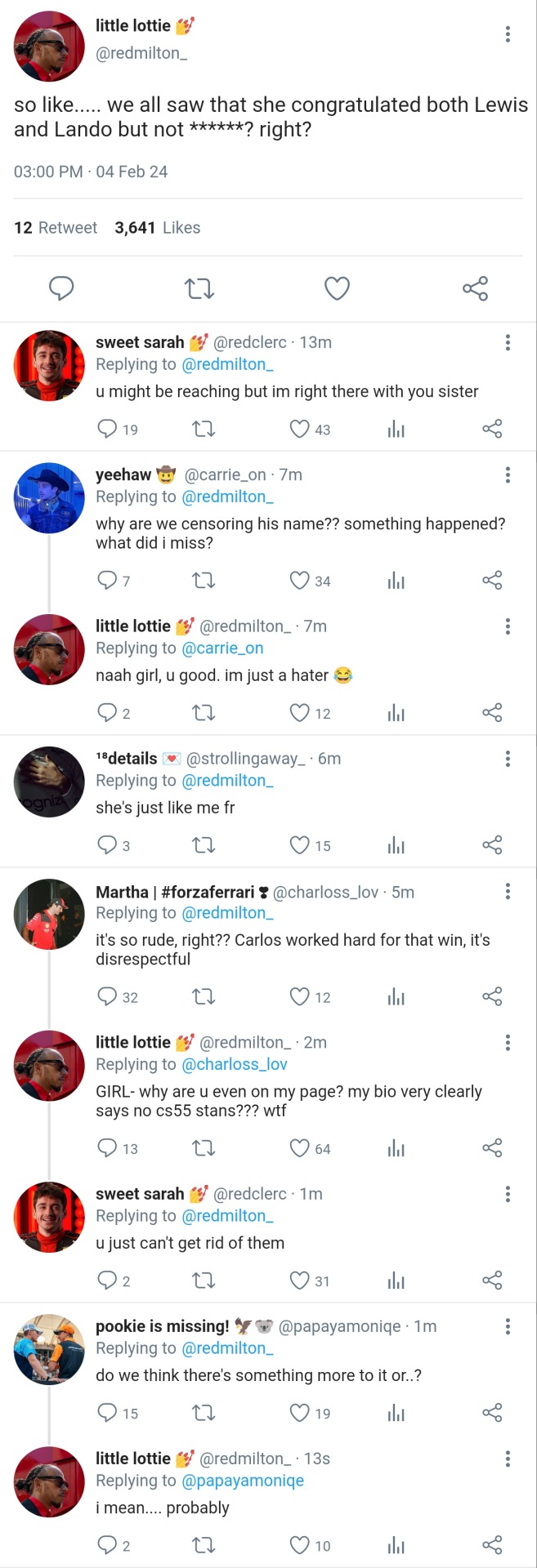Like the 'i mean.... probably' reply
Image resolution: width=537 pixels, height=1568 pixels.
(300, 1545)
